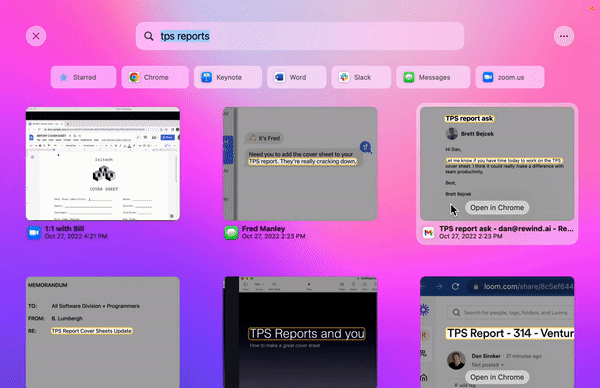Focus the search field containing "tps reports"
600x388 pixels.
point(300,36)
